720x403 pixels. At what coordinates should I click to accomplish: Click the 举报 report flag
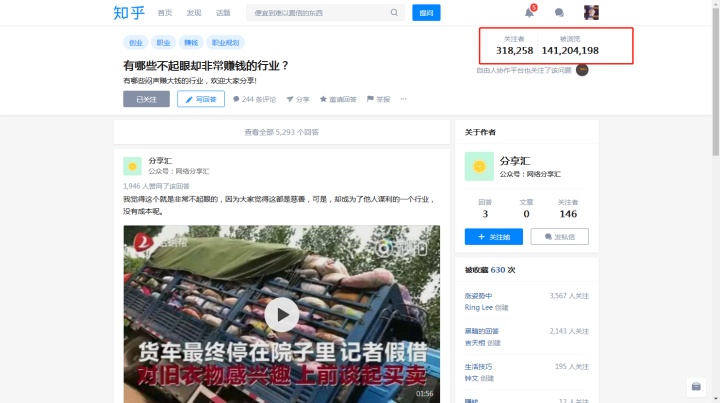click(378, 99)
